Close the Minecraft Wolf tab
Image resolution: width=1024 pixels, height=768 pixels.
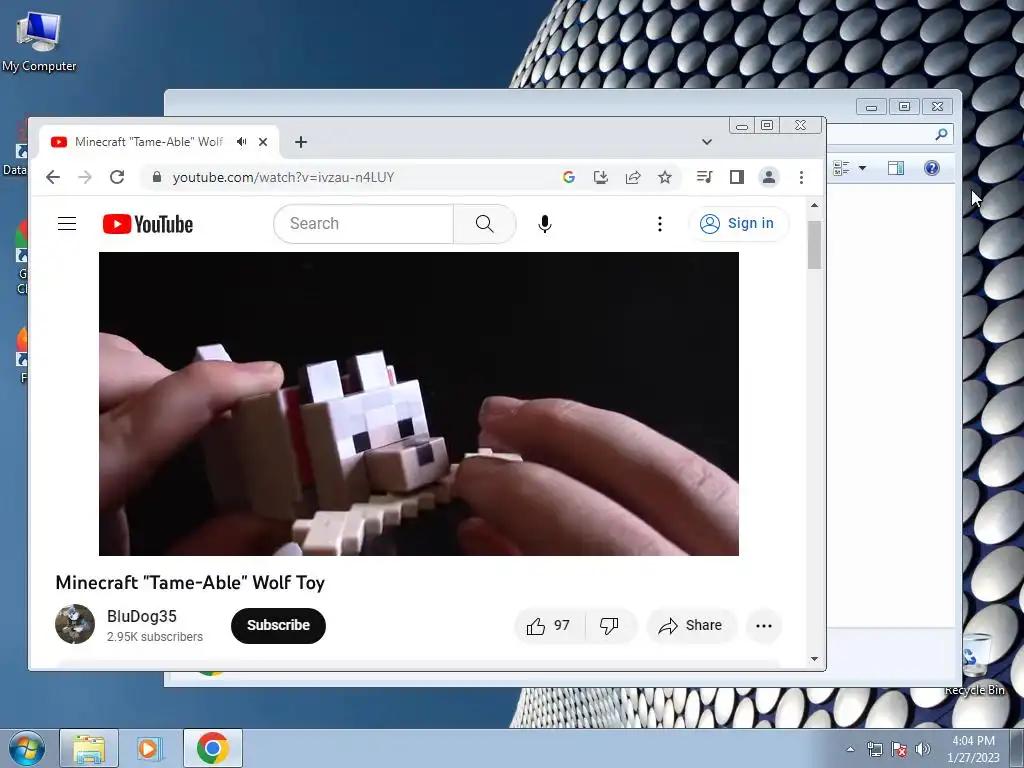[x=263, y=142]
